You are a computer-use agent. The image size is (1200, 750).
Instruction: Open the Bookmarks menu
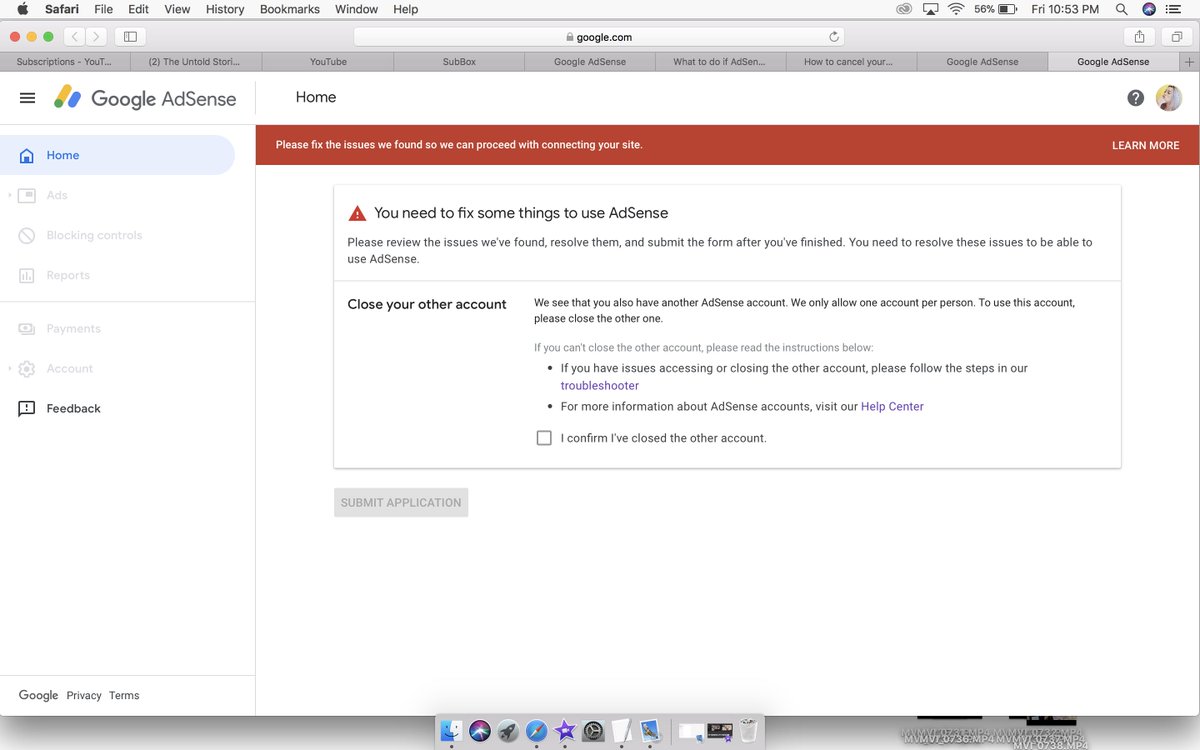(290, 9)
